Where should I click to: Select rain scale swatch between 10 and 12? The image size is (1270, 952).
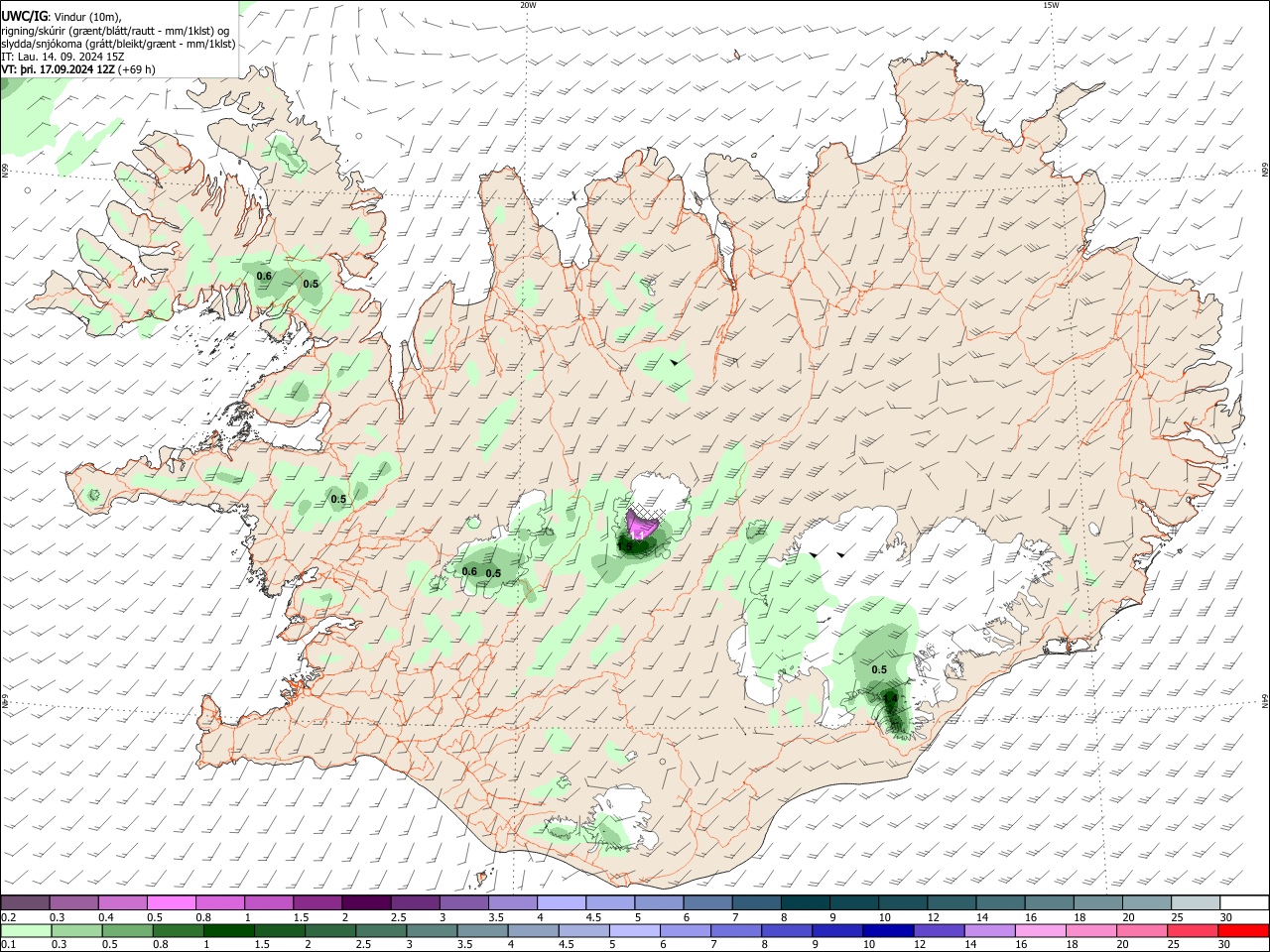click(889, 930)
